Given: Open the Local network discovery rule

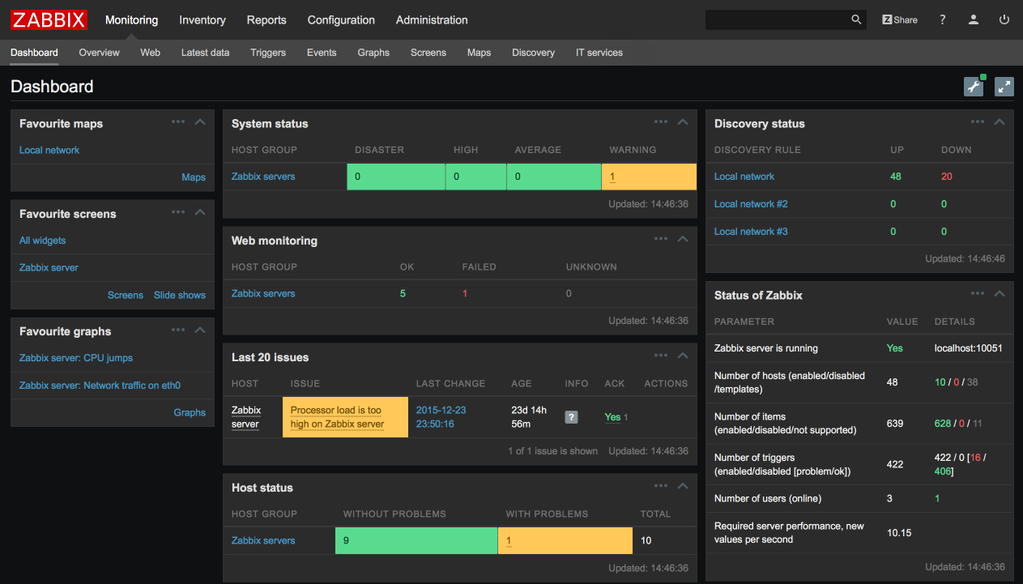Looking at the screenshot, I should 744,176.
